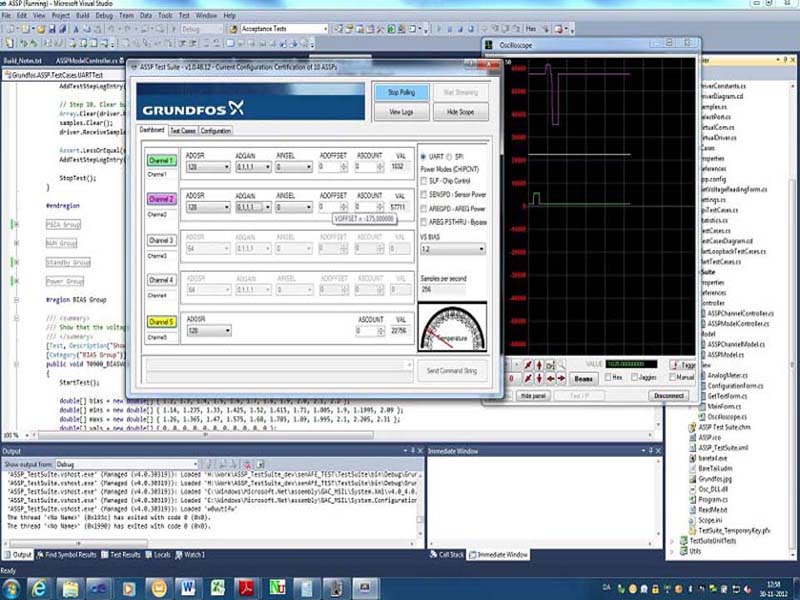Open Channel 1 ADGAIN dropdown
This screenshot has width=800, height=600.
[253, 167]
